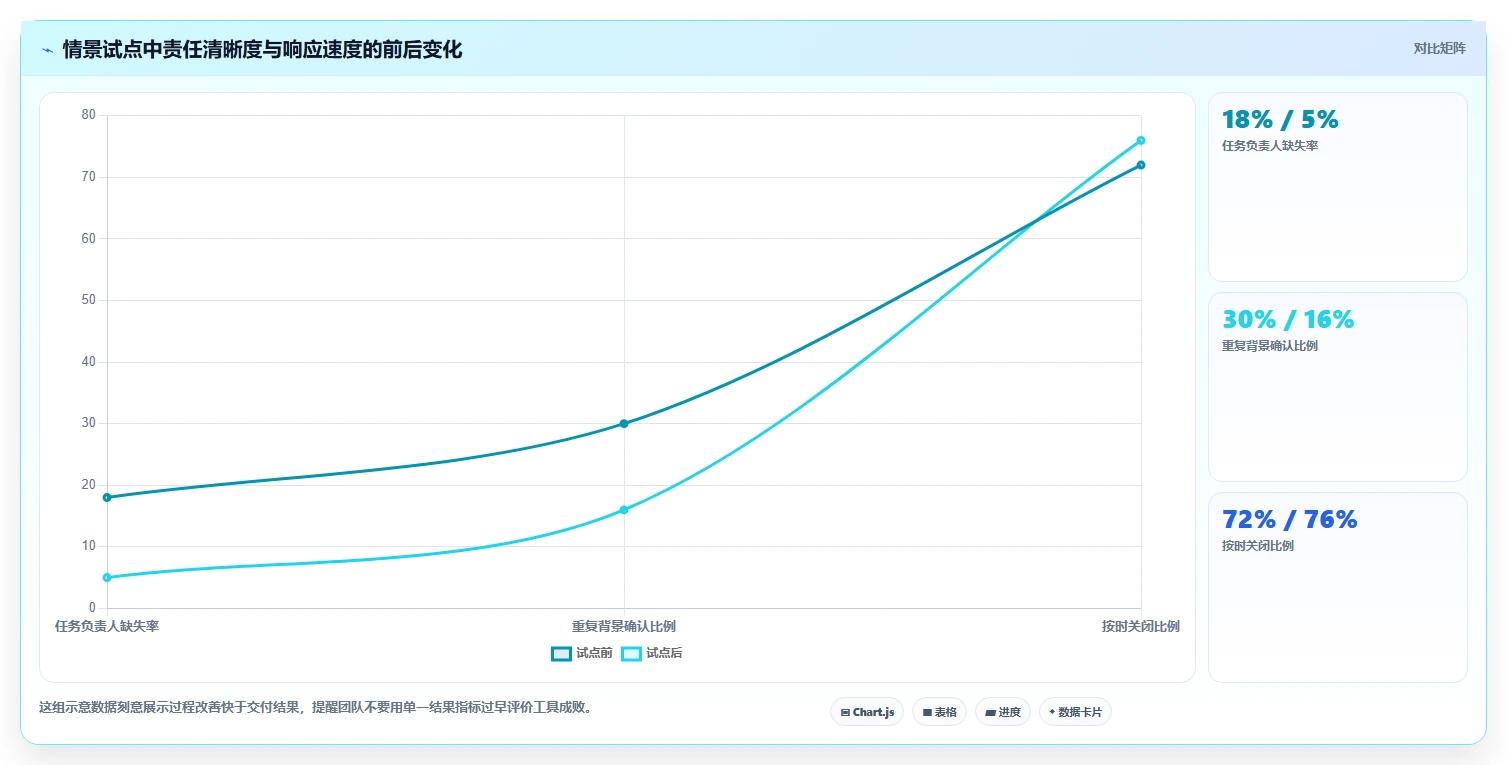
Task: Click the chart title heading text
Action: click(262, 50)
